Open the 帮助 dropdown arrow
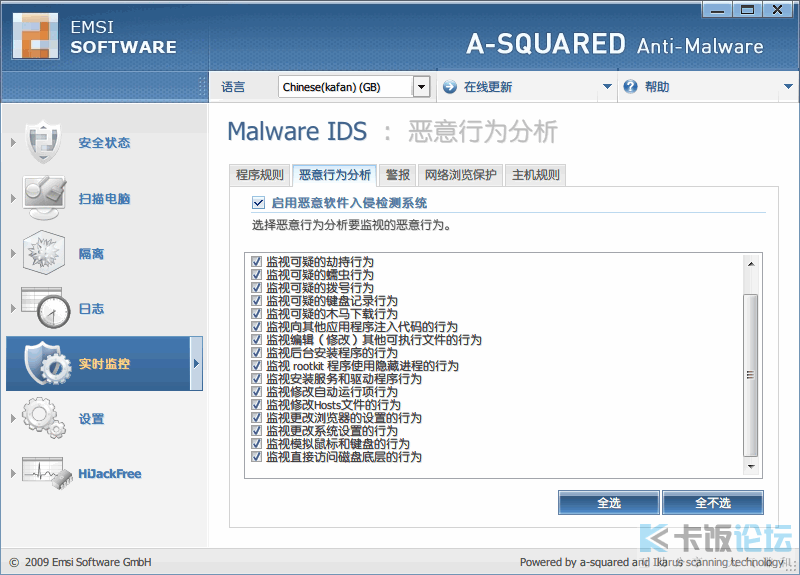The height and width of the screenshot is (575, 800). 788,87
